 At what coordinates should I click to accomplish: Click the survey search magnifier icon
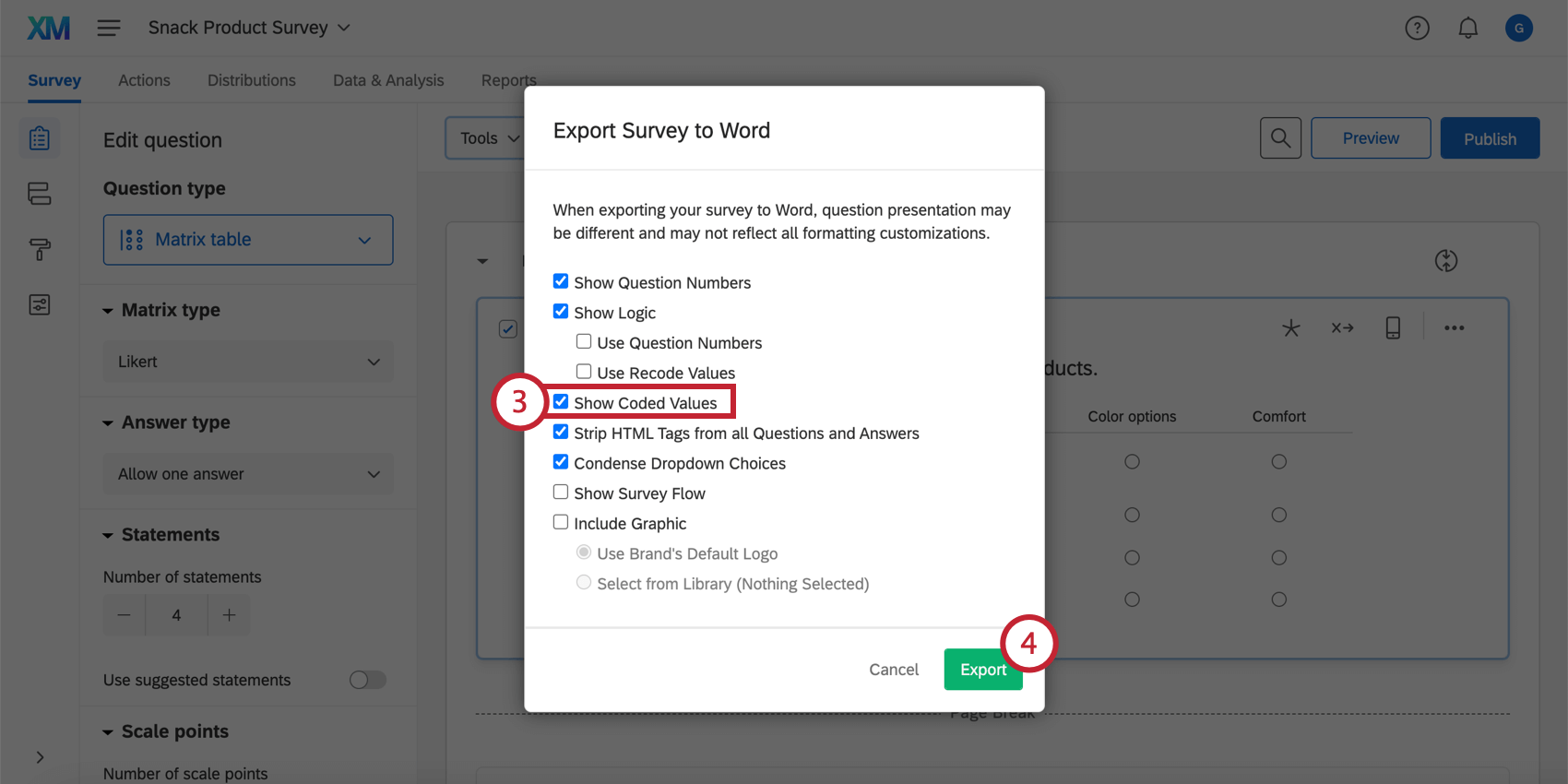(x=1280, y=138)
